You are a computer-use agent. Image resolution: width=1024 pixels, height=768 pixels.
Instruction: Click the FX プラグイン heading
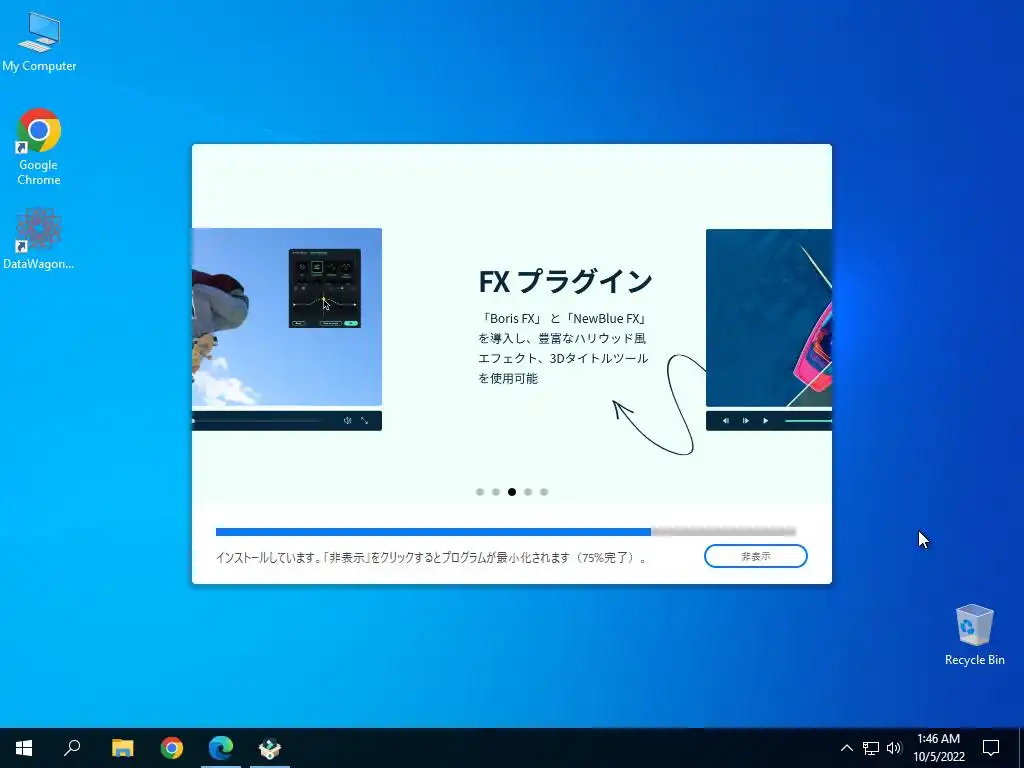(x=566, y=281)
